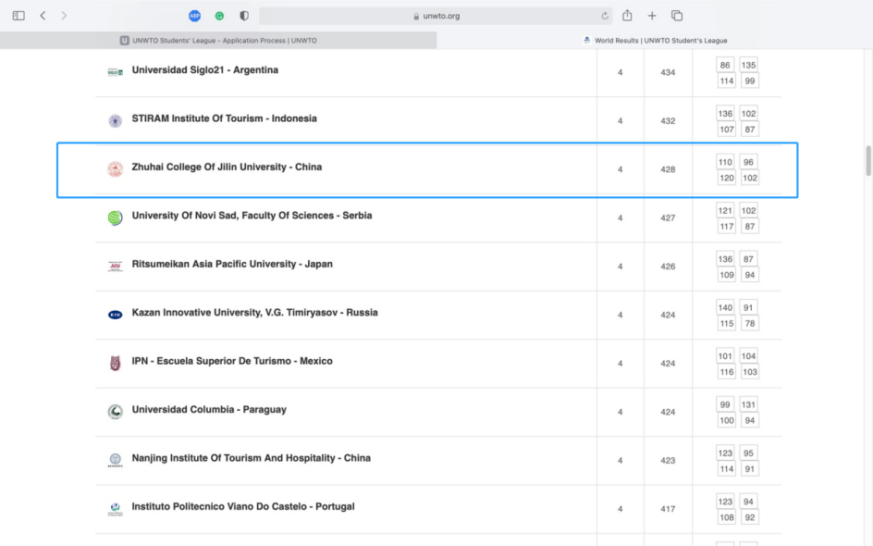Switch to World Results tab
The height and width of the screenshot is (546, 873).
[655, 40]
